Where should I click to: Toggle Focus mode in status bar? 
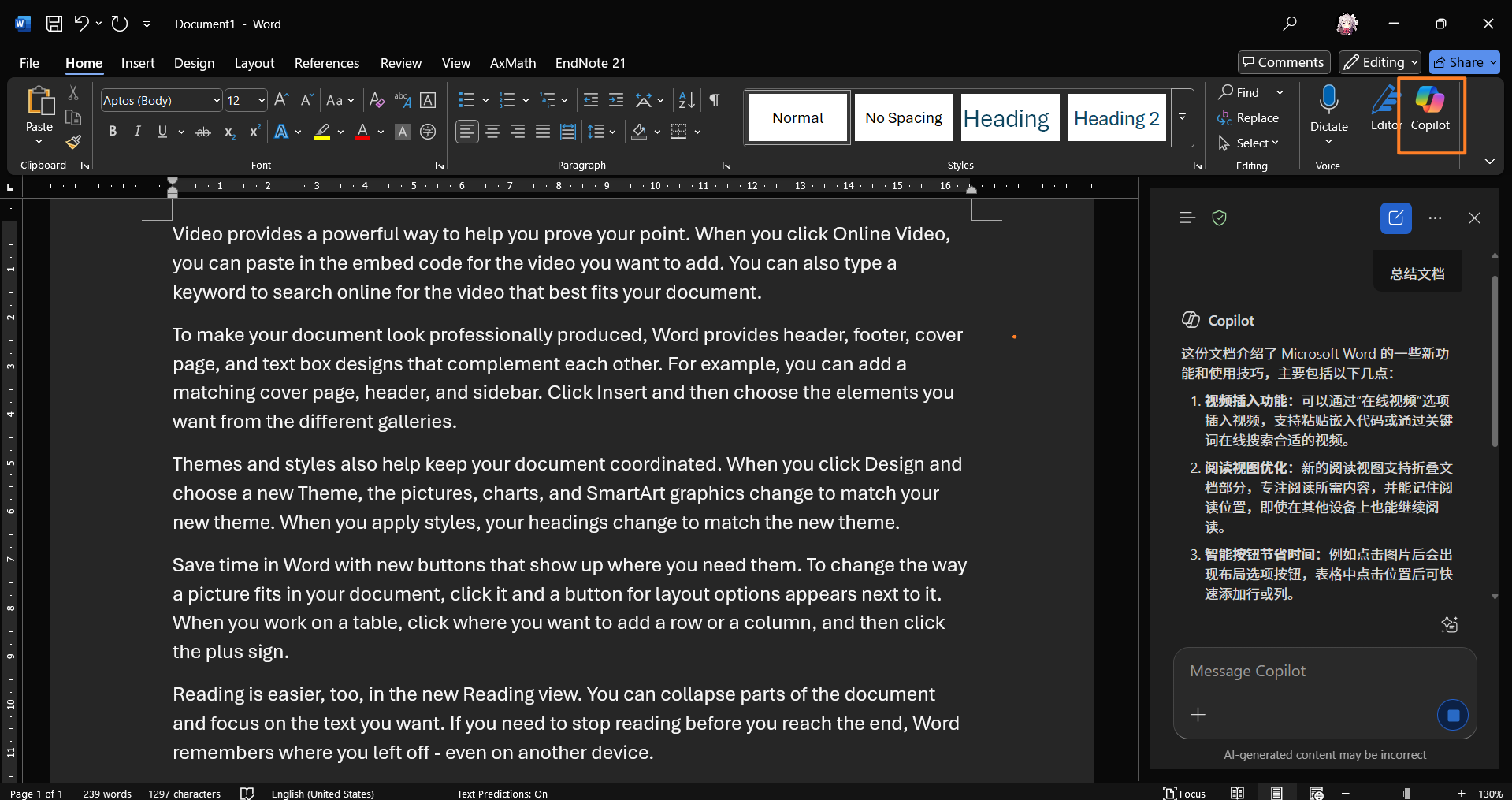[x=1184, y=794]
